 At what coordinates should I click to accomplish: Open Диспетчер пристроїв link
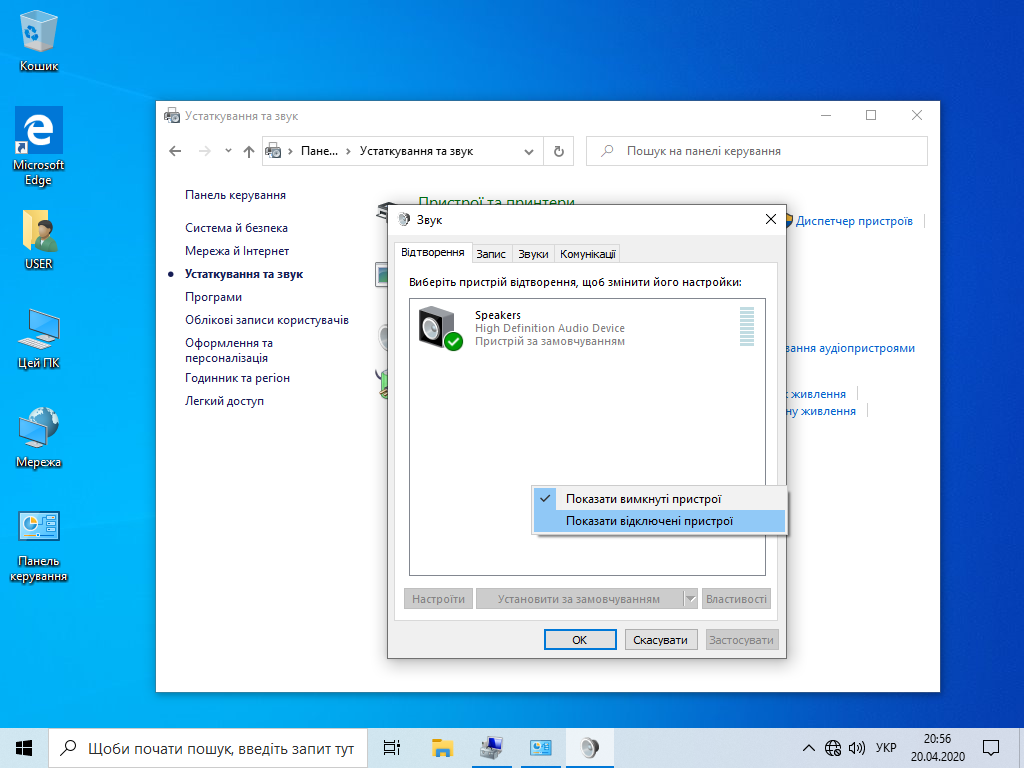854,221
